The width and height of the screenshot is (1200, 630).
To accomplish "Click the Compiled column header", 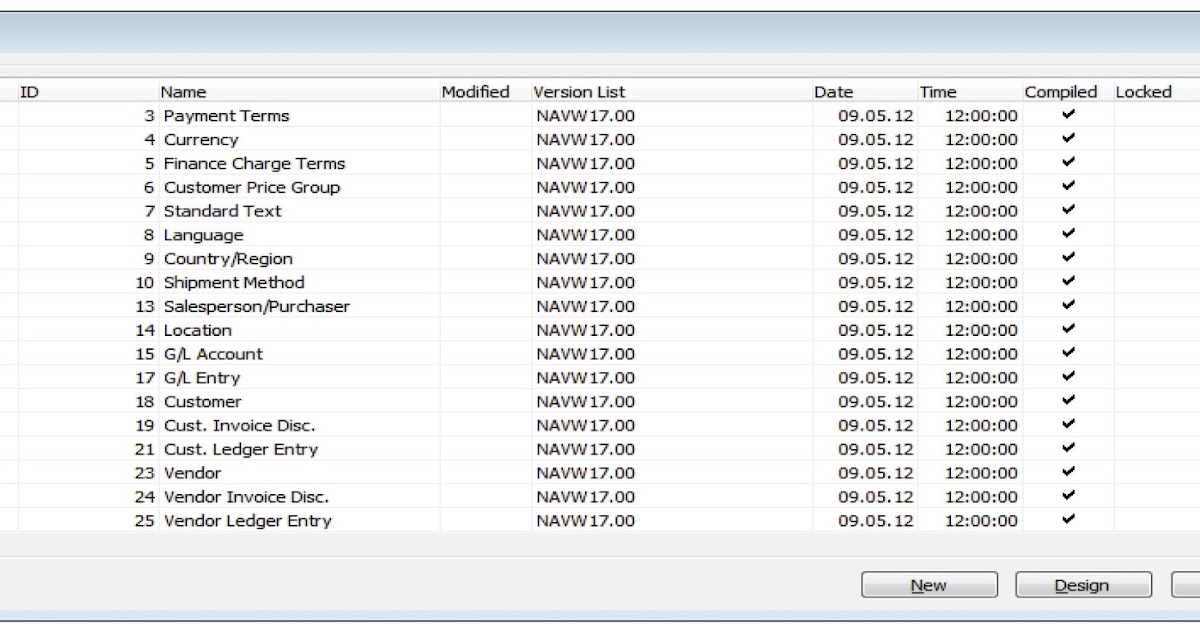I will [1061, 91].
